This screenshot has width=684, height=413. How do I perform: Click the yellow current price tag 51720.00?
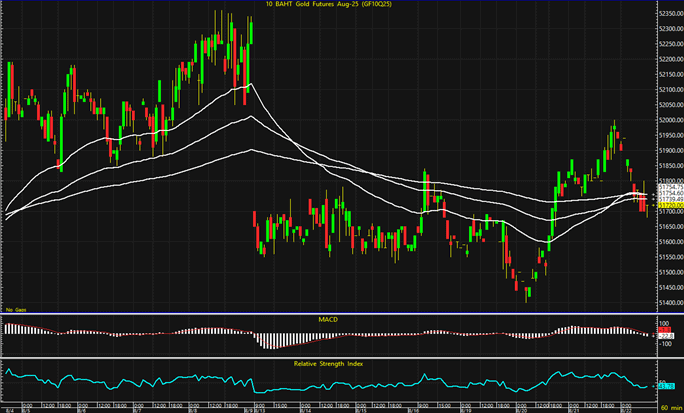[666, 205]
